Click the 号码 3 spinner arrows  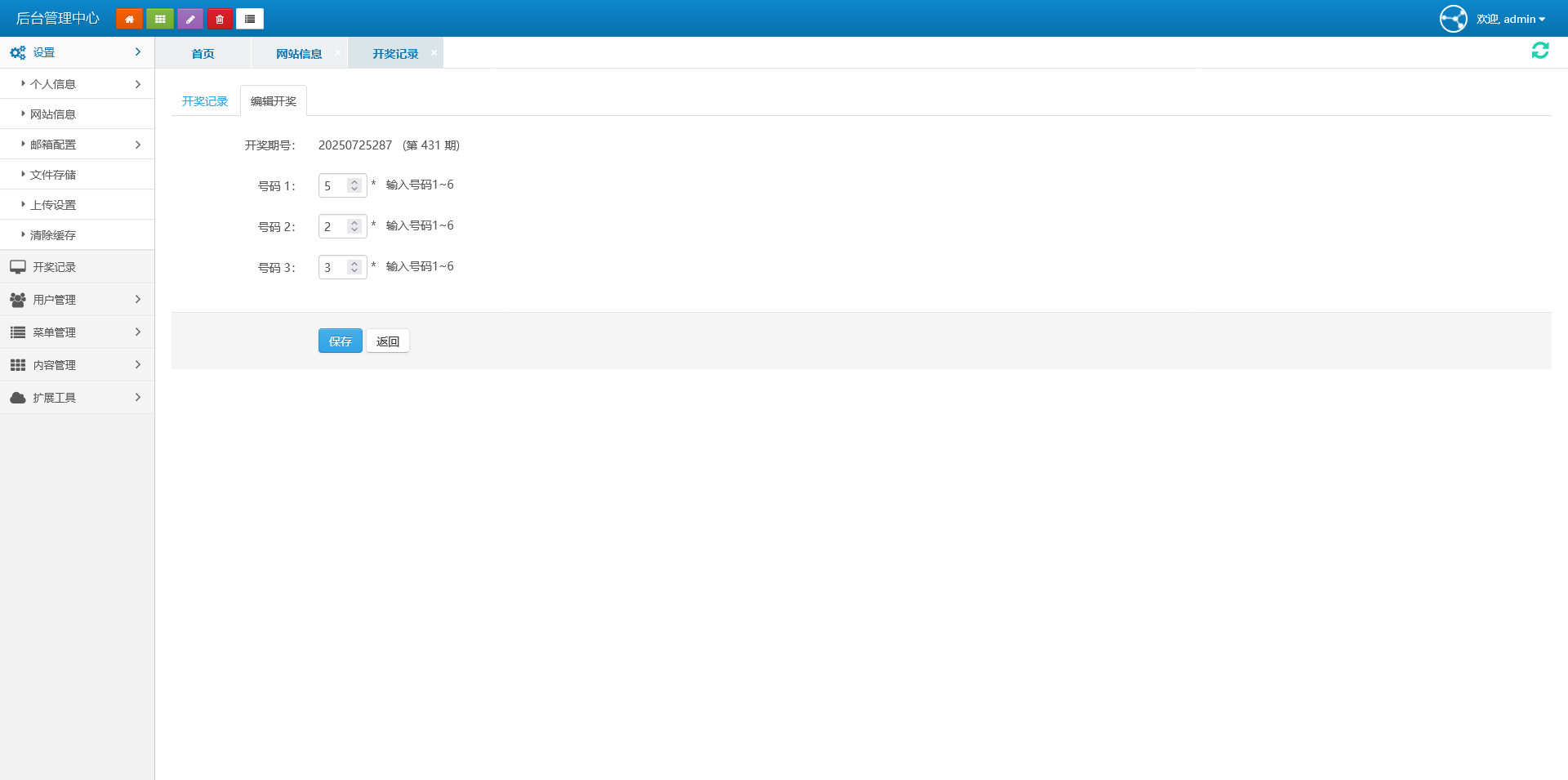(354, 267)
